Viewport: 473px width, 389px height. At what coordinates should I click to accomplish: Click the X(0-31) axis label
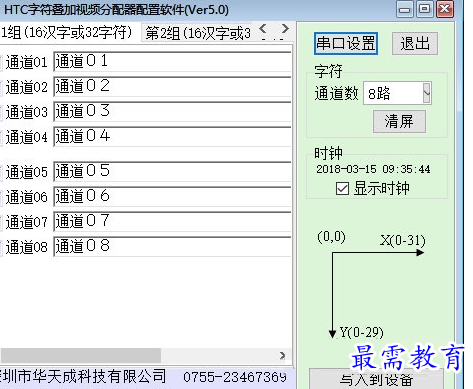(x=403, y=240)
